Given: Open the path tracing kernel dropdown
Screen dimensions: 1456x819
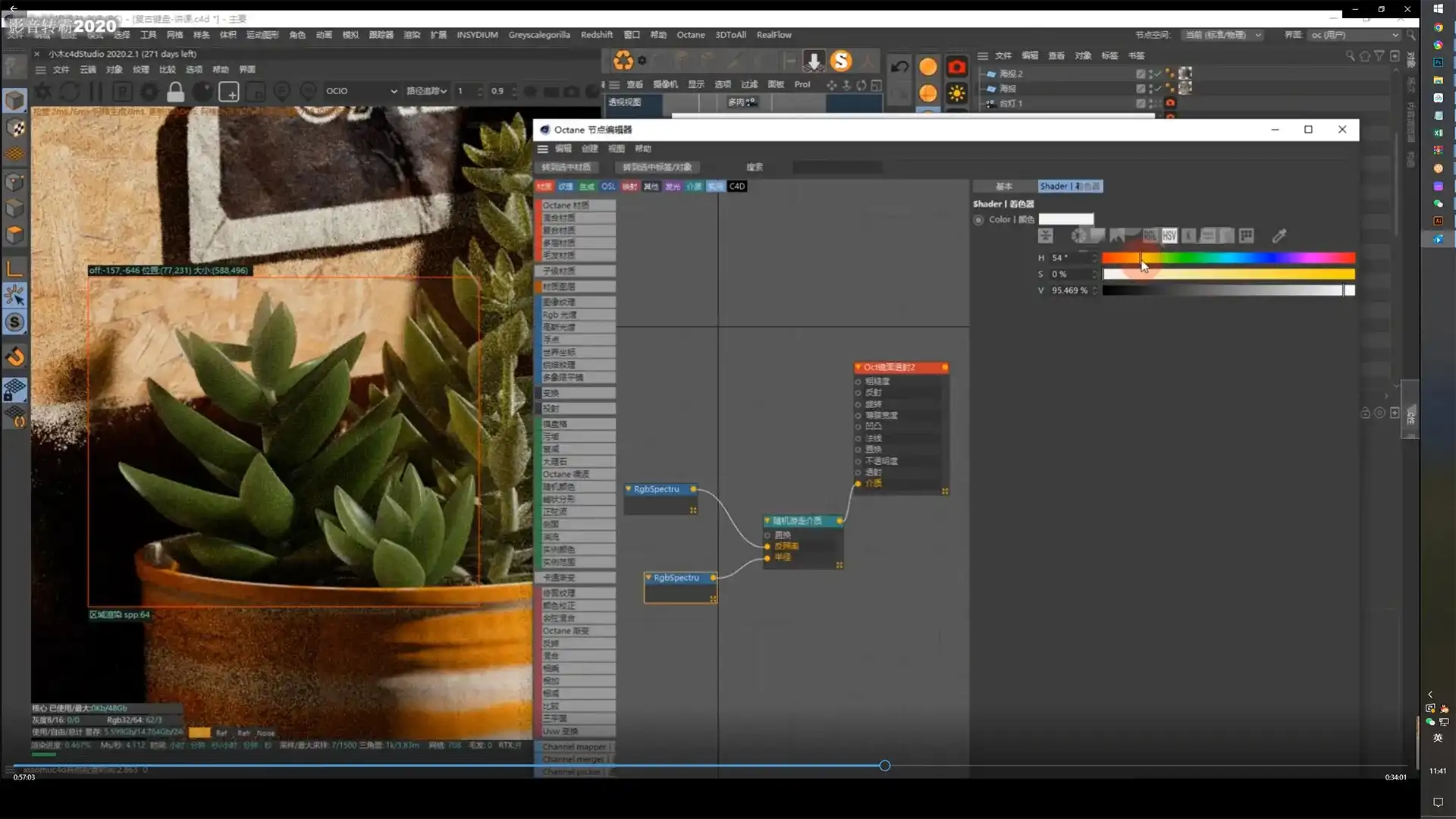Looking at the screenshot, I should (426, 91).
